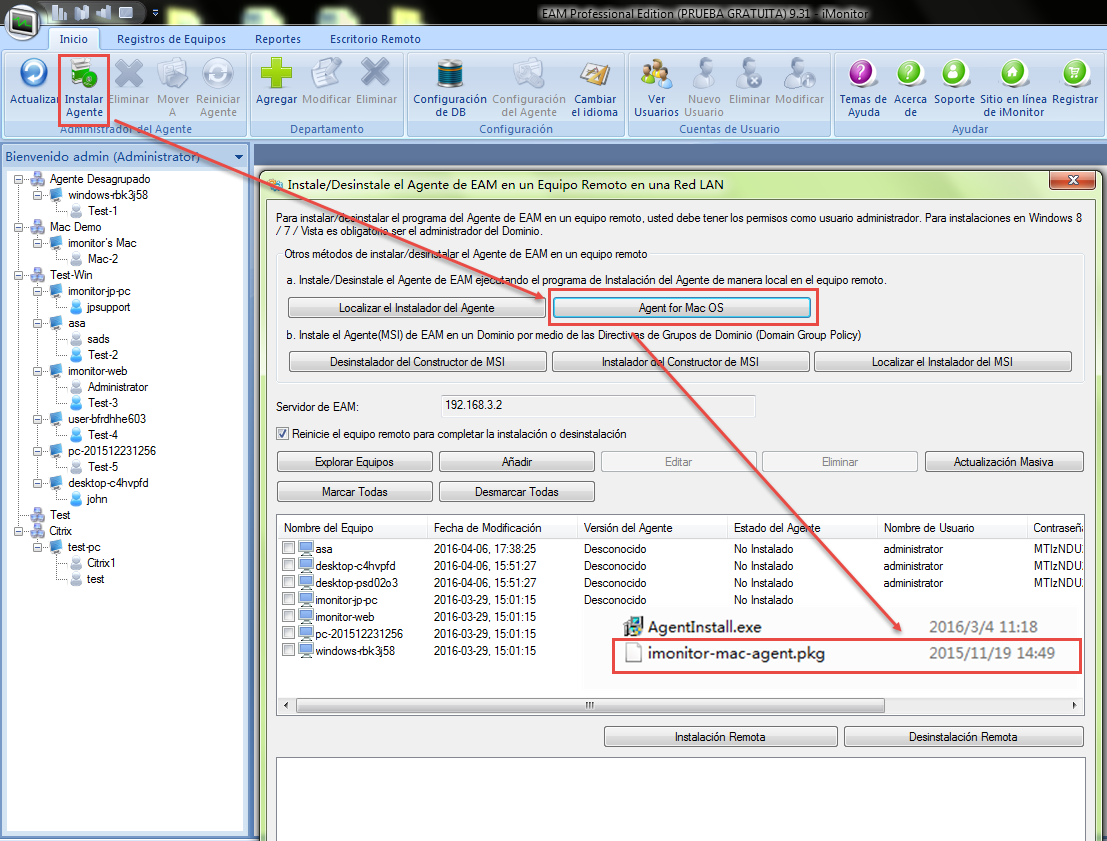This screenshot has height=841, width=1107.
Task: Check the box for computer asa
Action: point(288,548)
